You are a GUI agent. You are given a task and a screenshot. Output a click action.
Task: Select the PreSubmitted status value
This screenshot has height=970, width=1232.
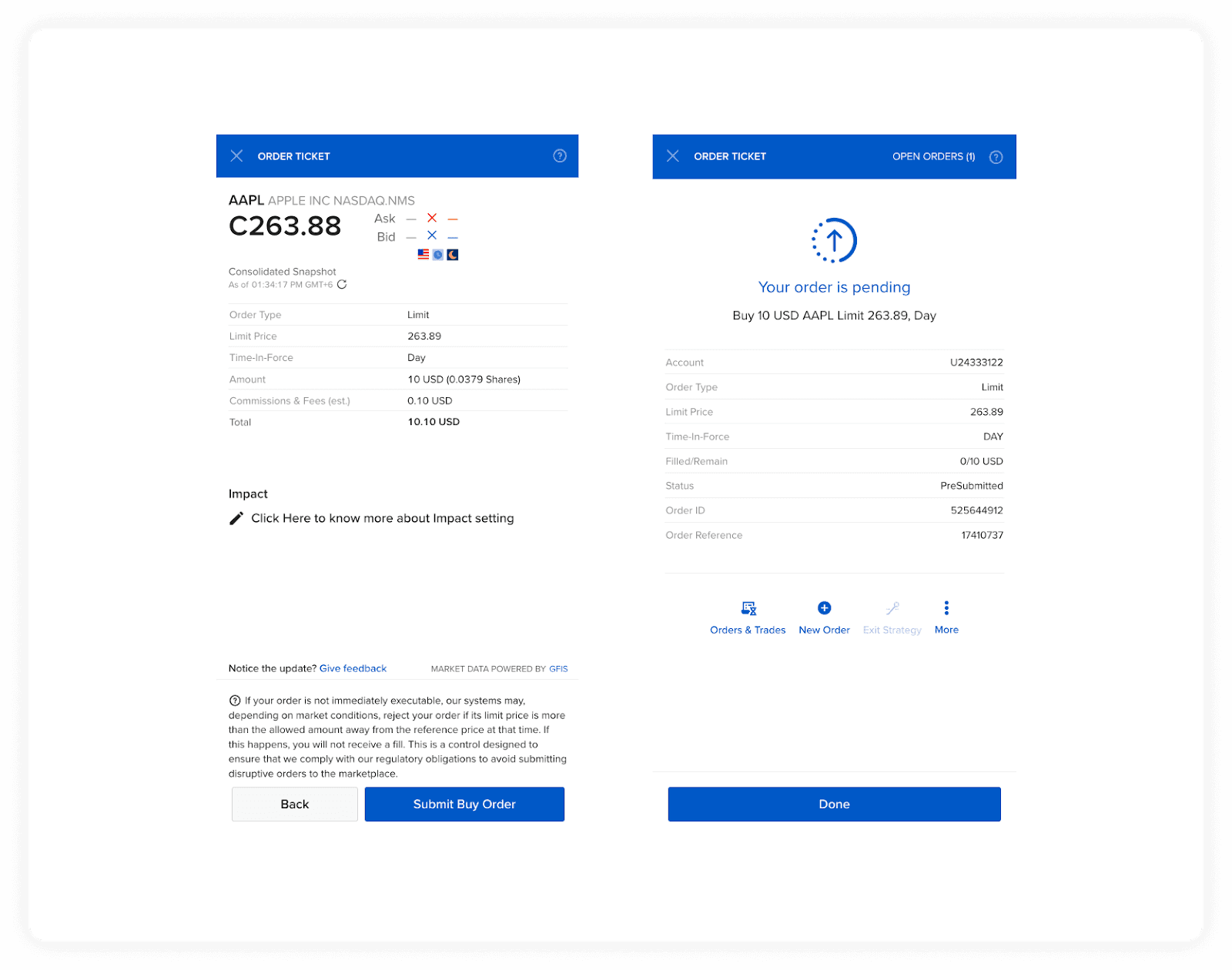972,486
